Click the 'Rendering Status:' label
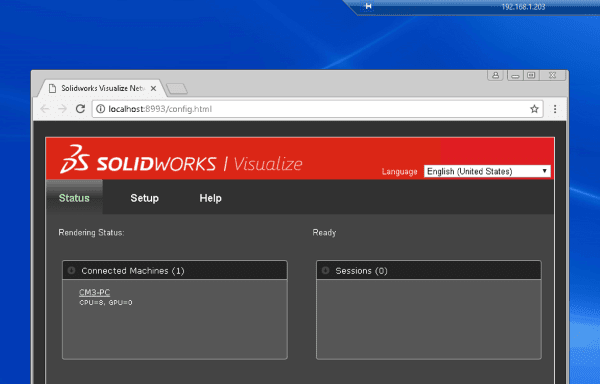The image size is (600, 384). 91,233
